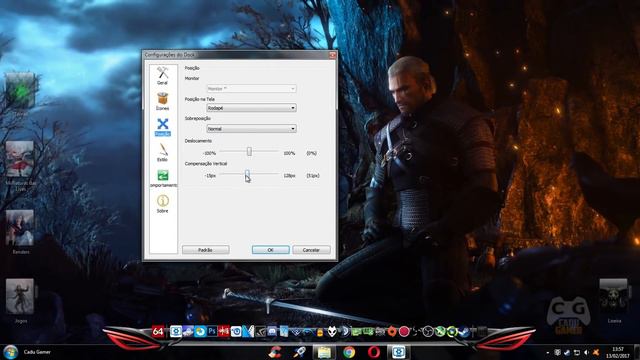This screenshot has width=640, height=360.
Task: Click the system clock showing 13:57
Action: coord(618,352)
